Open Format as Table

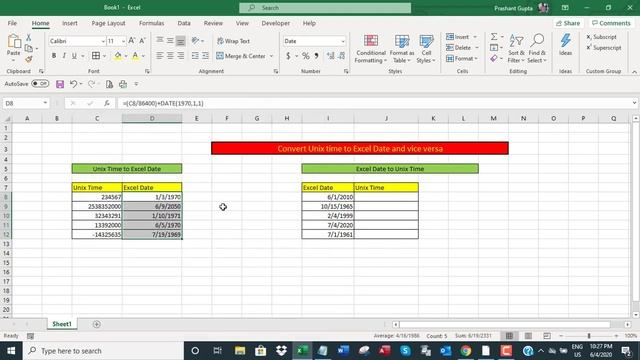(x=402, y=49)
